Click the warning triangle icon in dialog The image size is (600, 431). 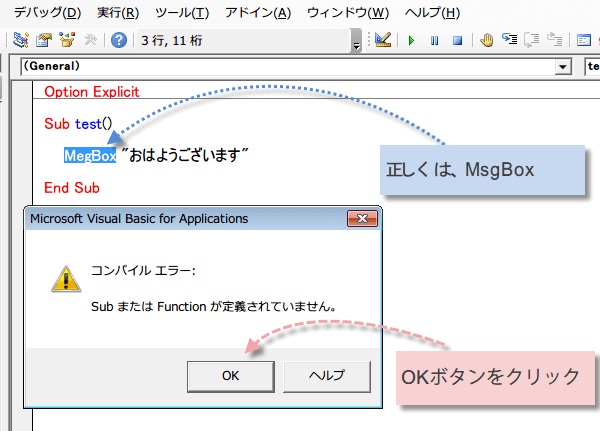pyautogui.click(x=66, y=279)
